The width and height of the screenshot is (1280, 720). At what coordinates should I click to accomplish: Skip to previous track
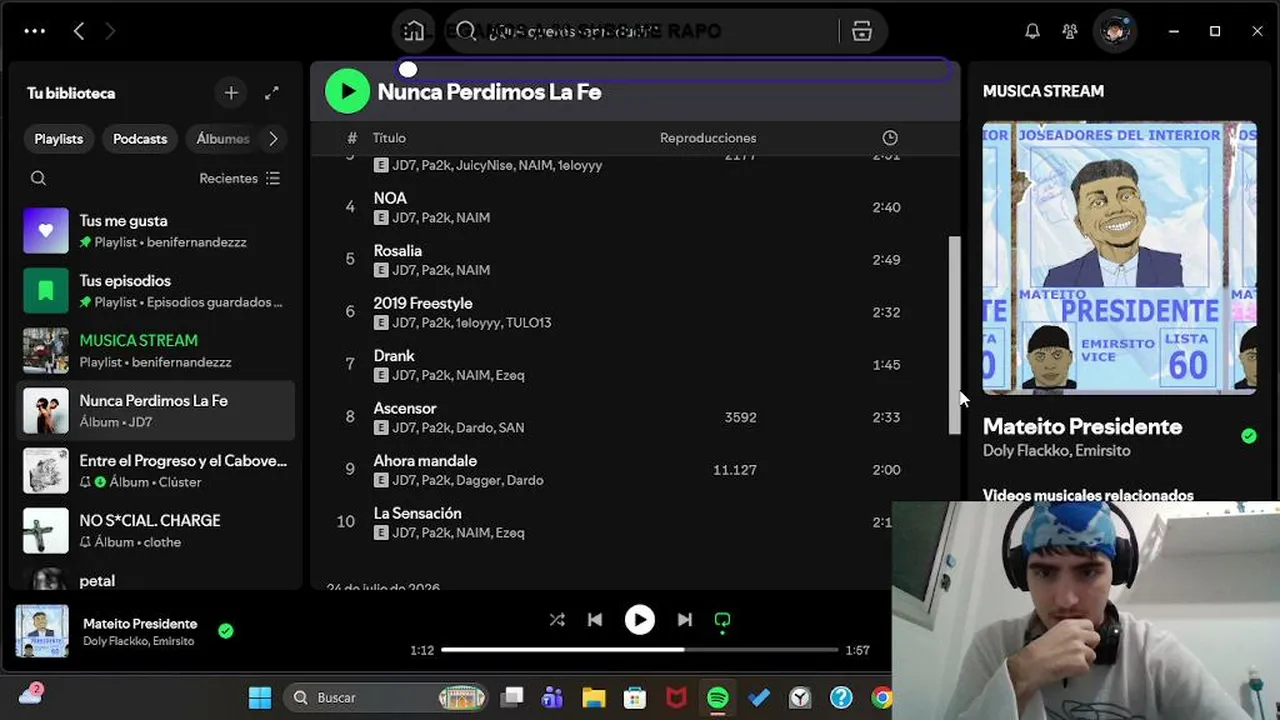tap(595, 620)
